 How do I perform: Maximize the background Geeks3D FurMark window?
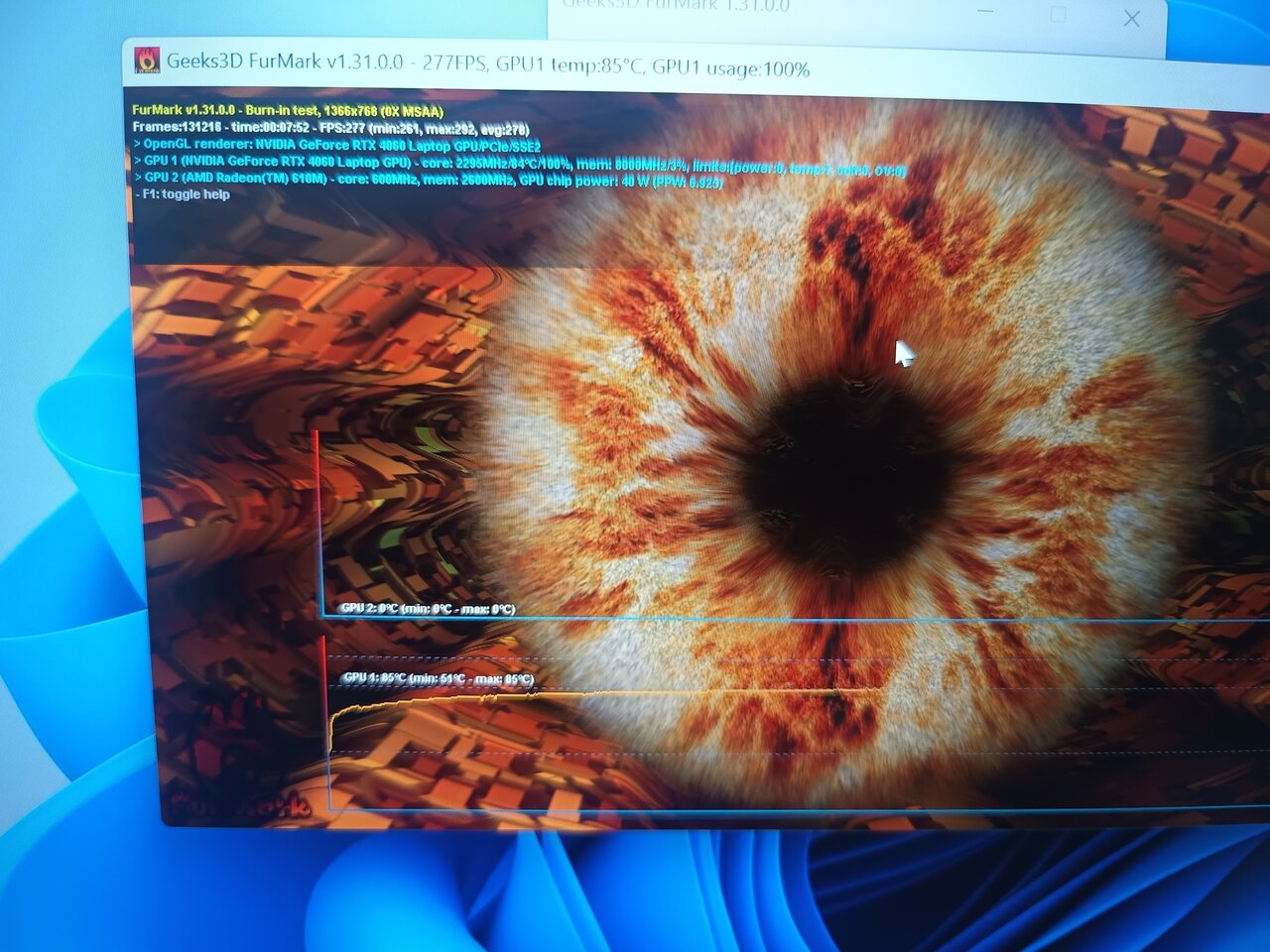(1058, 14)
